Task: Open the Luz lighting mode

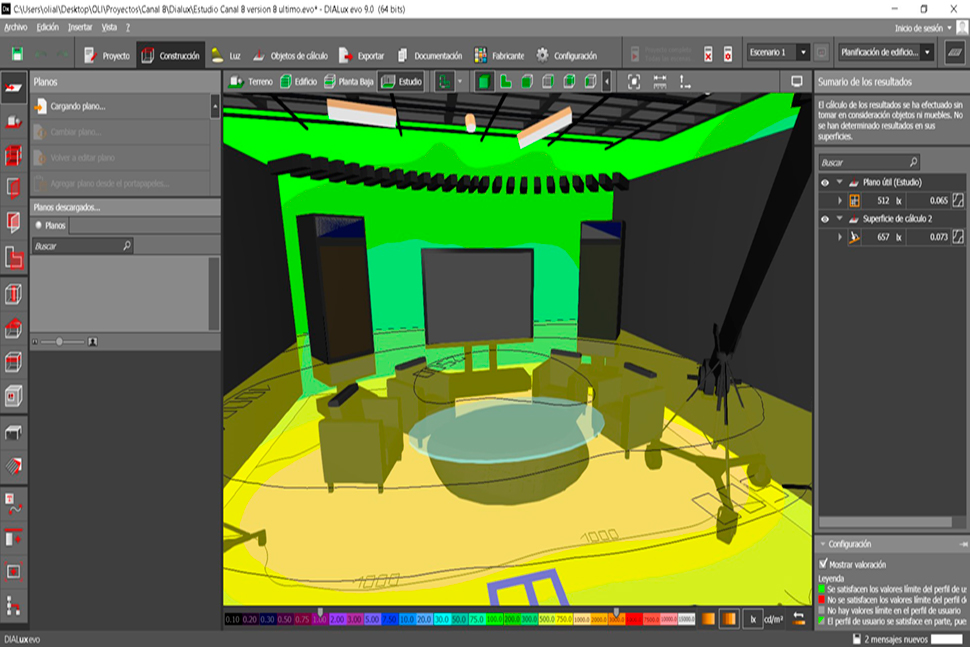Action: 225,55
